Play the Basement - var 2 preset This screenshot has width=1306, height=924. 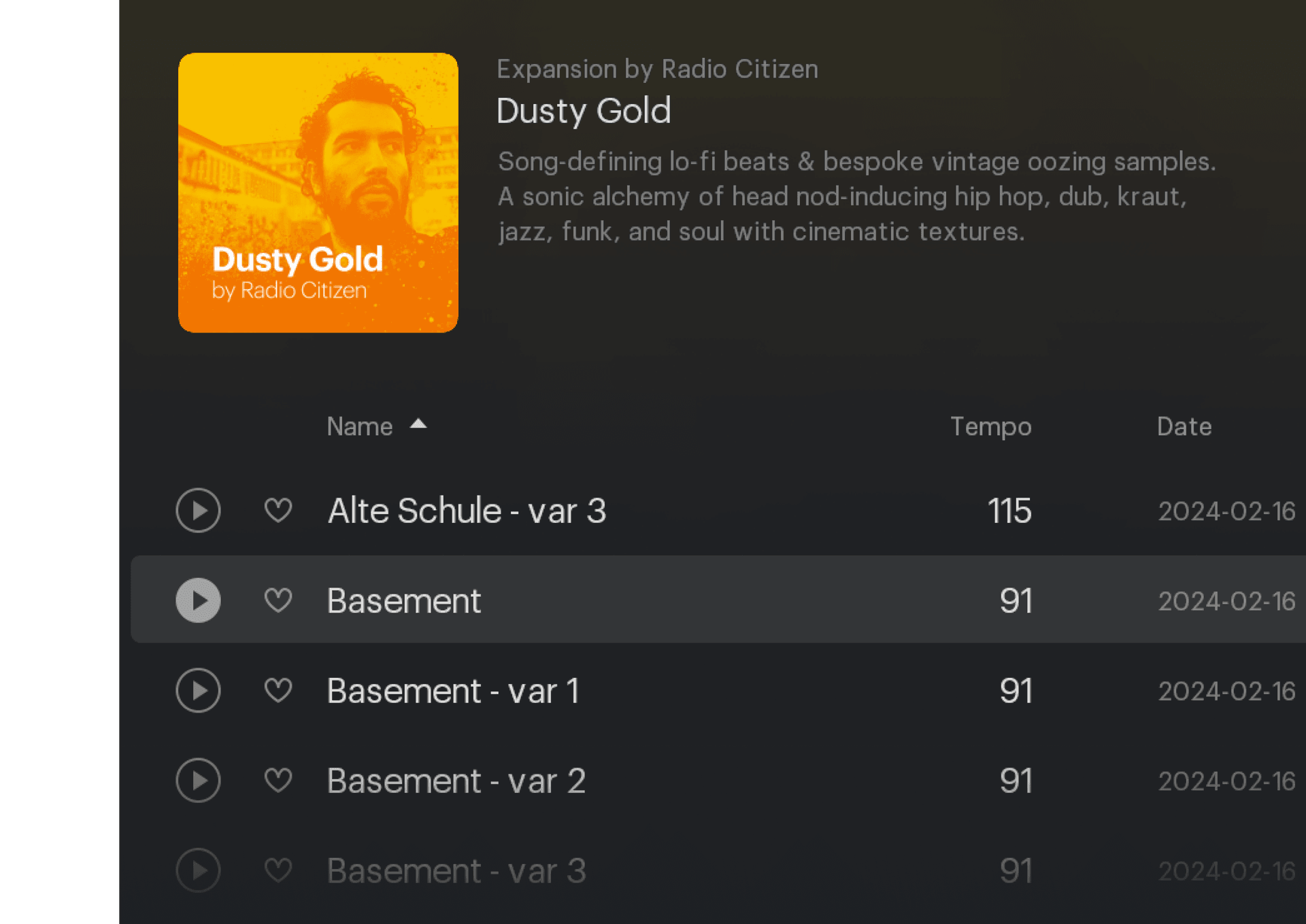198,781
